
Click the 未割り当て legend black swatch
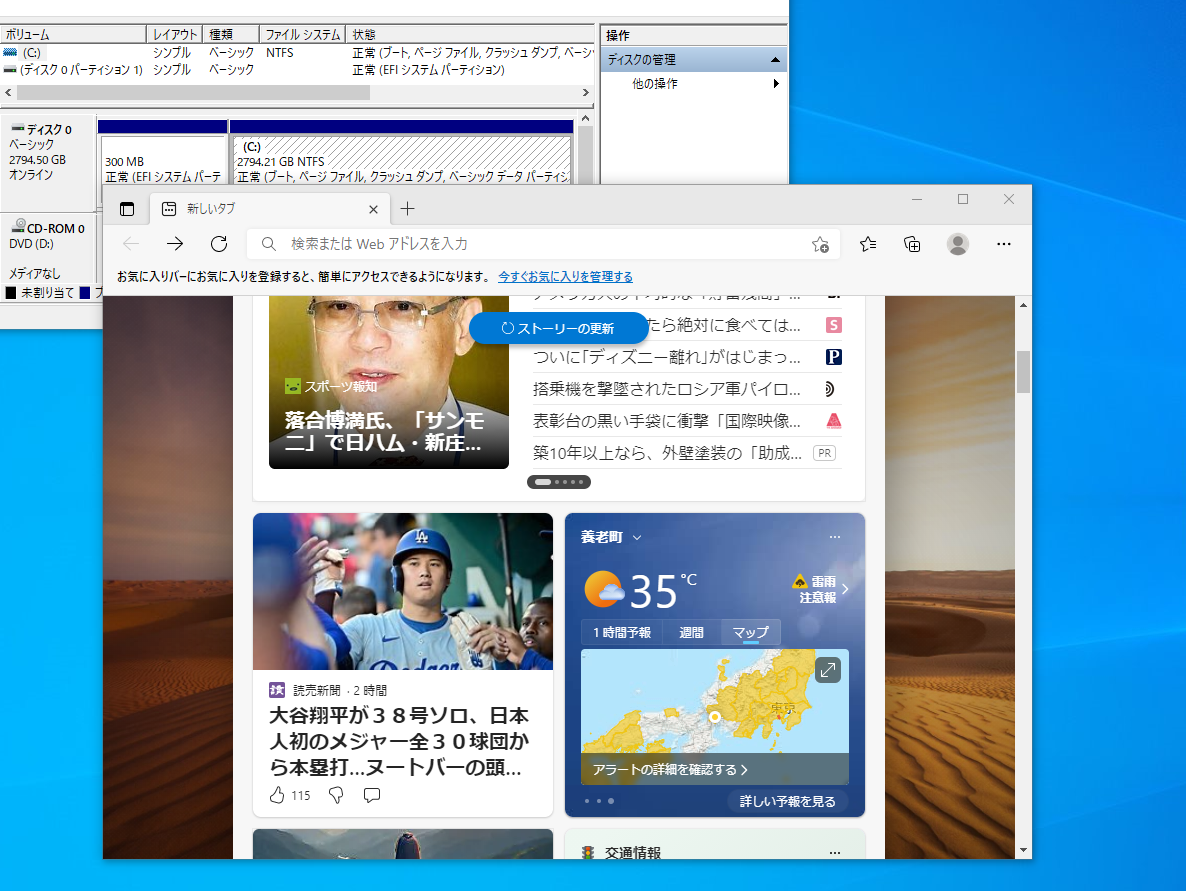[x=11, y=293]
